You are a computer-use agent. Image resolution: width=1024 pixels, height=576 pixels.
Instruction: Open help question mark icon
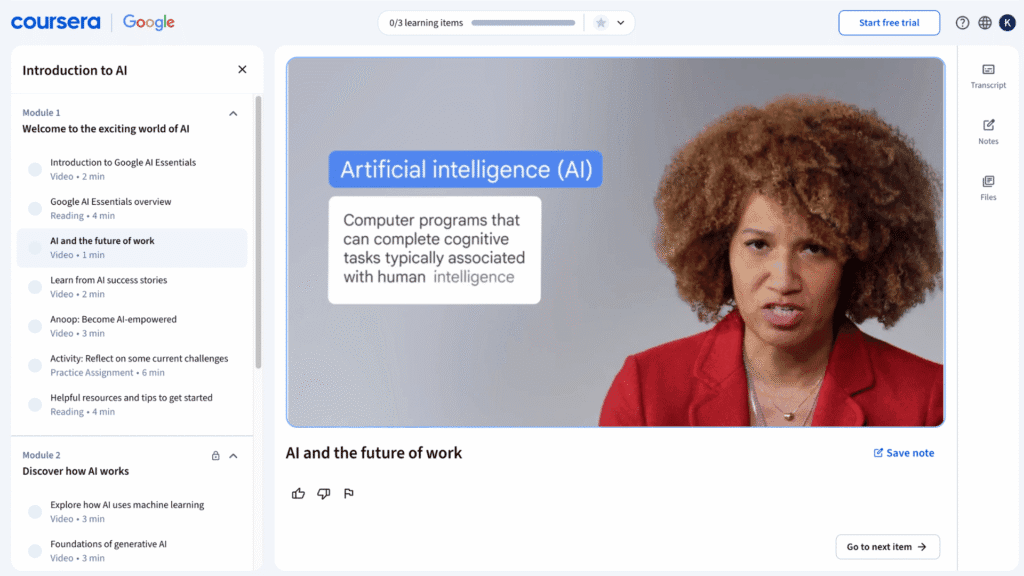962,23
